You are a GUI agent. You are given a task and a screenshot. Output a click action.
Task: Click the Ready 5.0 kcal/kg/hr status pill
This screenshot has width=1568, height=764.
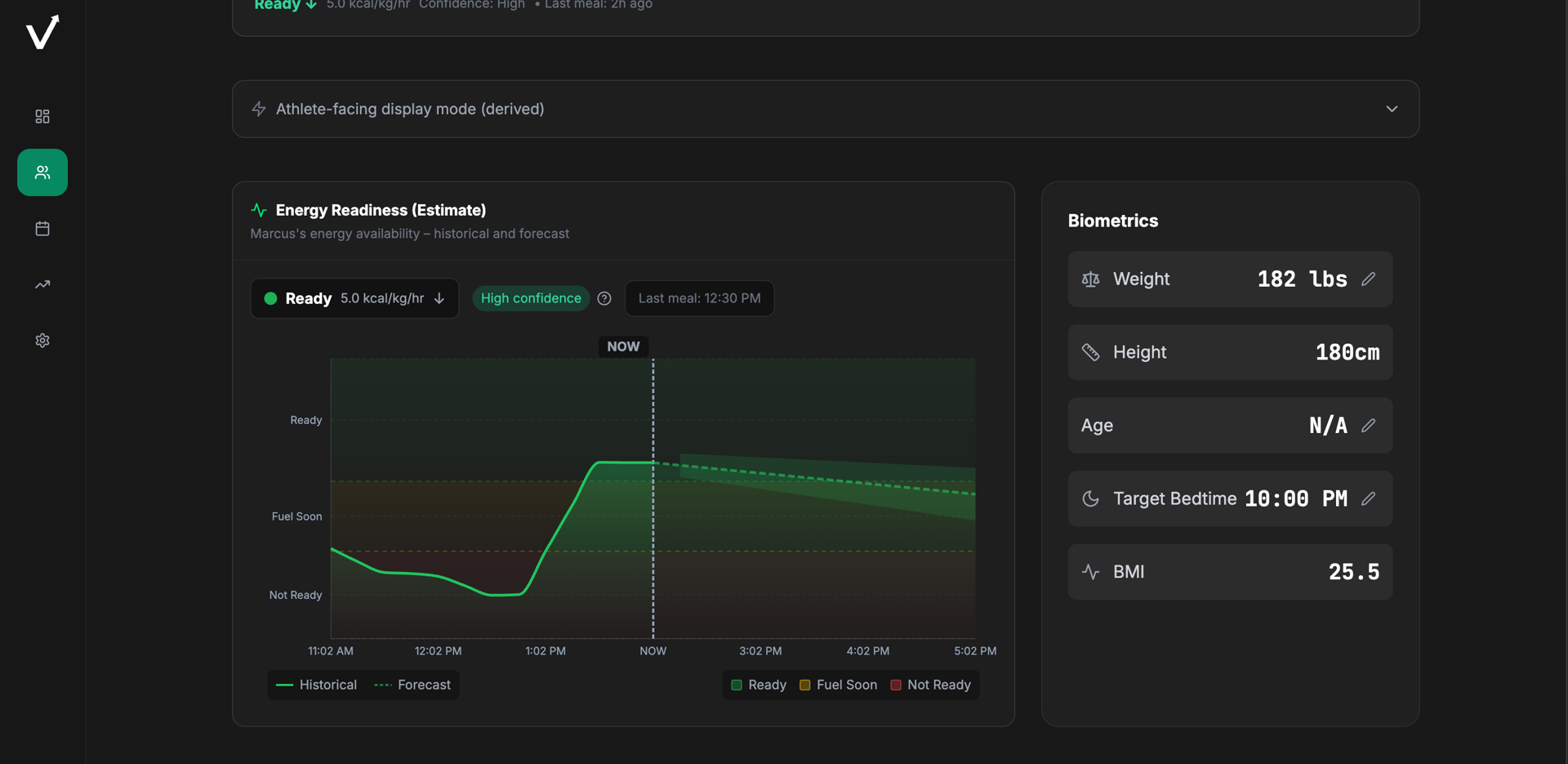pyautogui.click(x=354, y=299)
